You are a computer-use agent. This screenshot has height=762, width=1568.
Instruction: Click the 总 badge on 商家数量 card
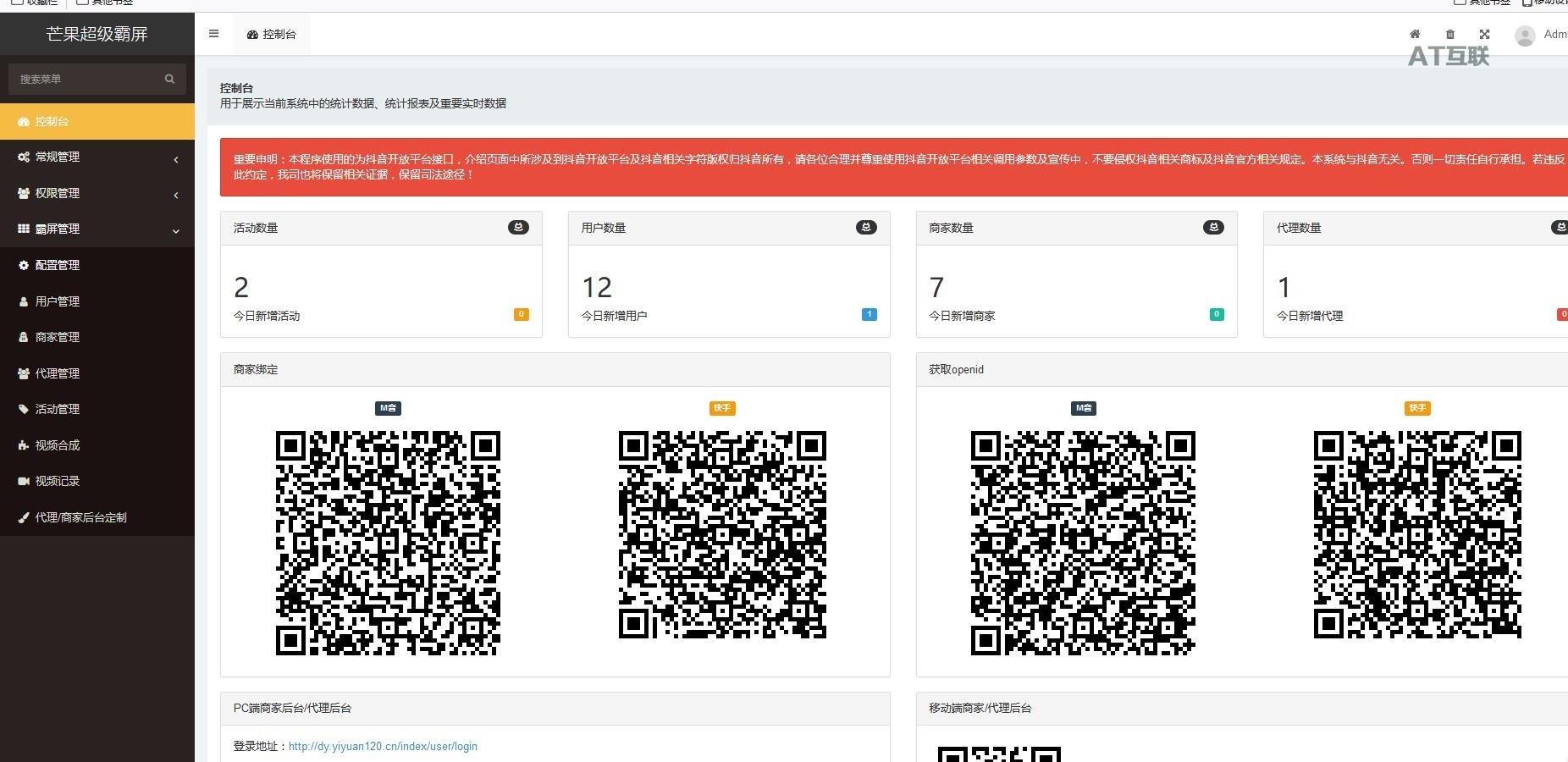point(1213,227)
